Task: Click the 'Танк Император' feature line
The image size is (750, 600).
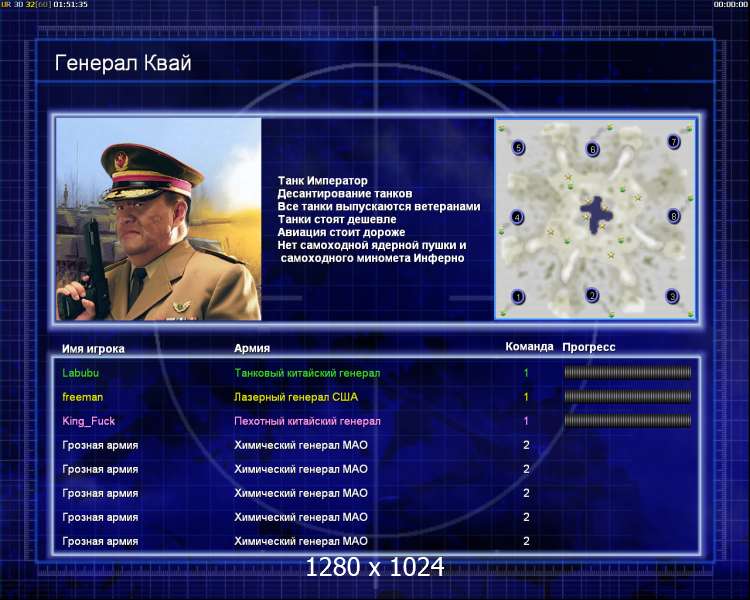Action: [x=322, y=181]
